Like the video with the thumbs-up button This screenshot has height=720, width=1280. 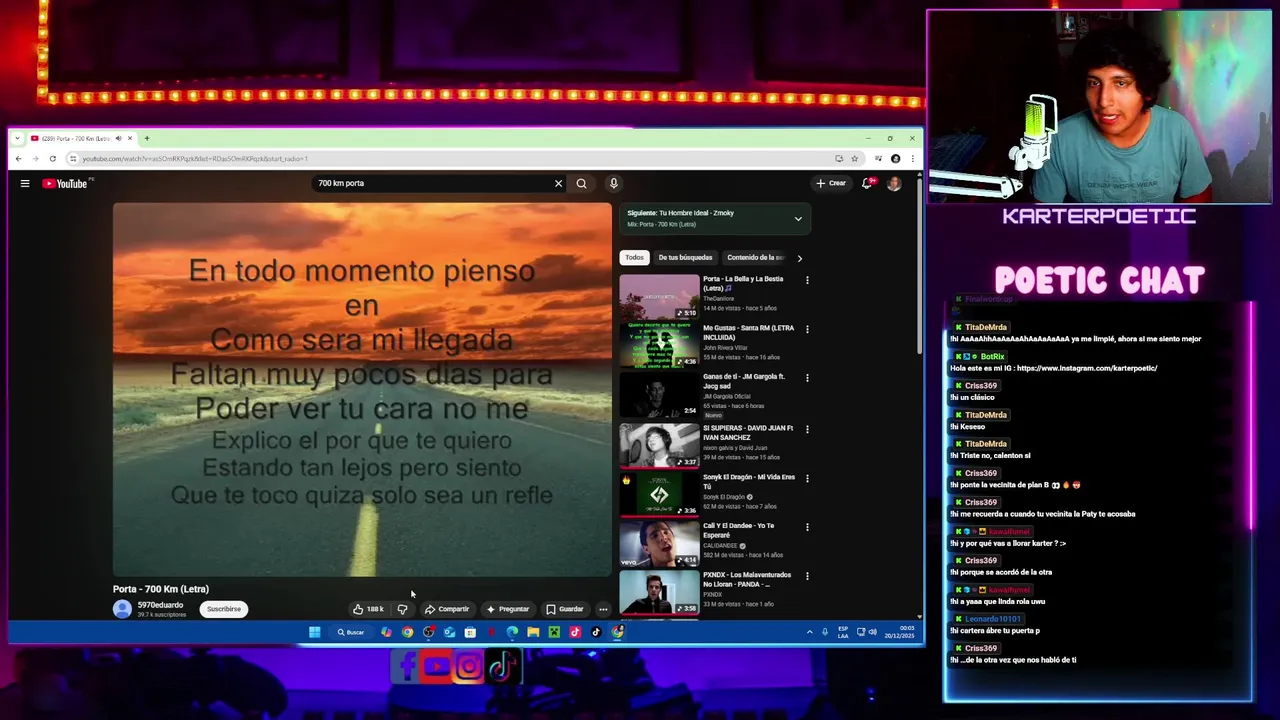click(x=368, y=609)
